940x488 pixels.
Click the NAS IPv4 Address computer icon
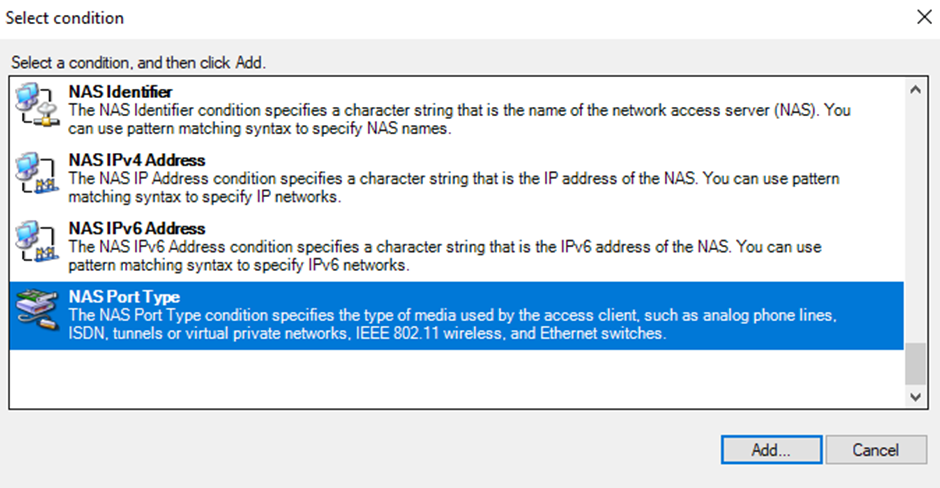tap(37, 174)
